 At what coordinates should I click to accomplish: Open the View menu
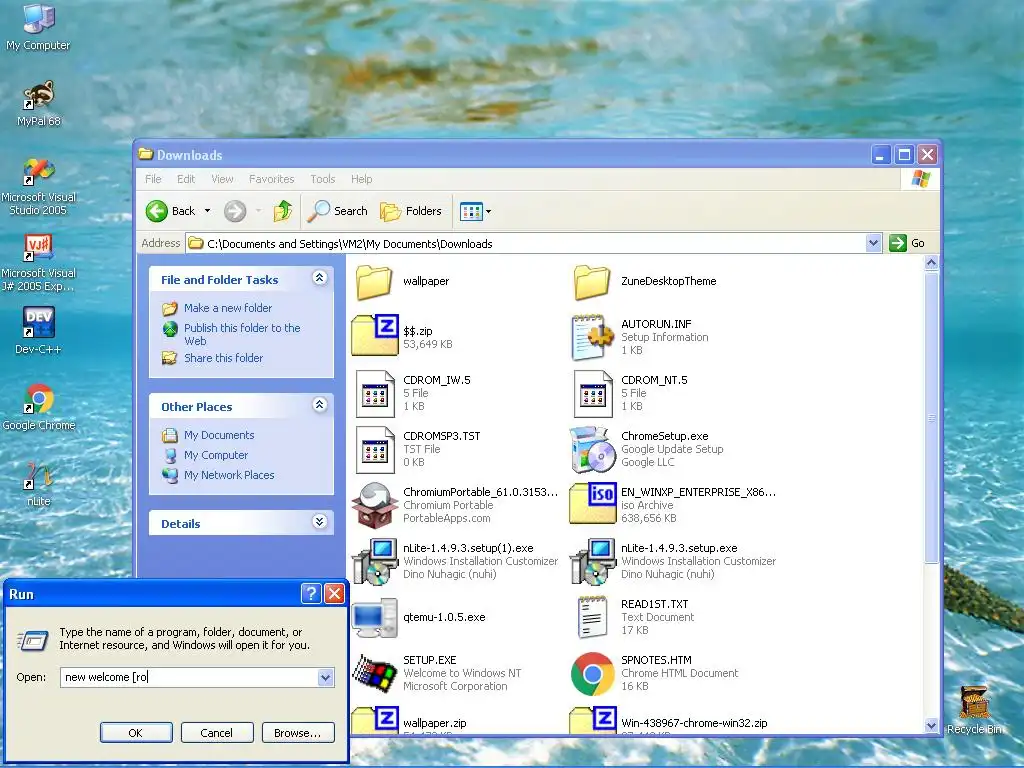point(222,179)
